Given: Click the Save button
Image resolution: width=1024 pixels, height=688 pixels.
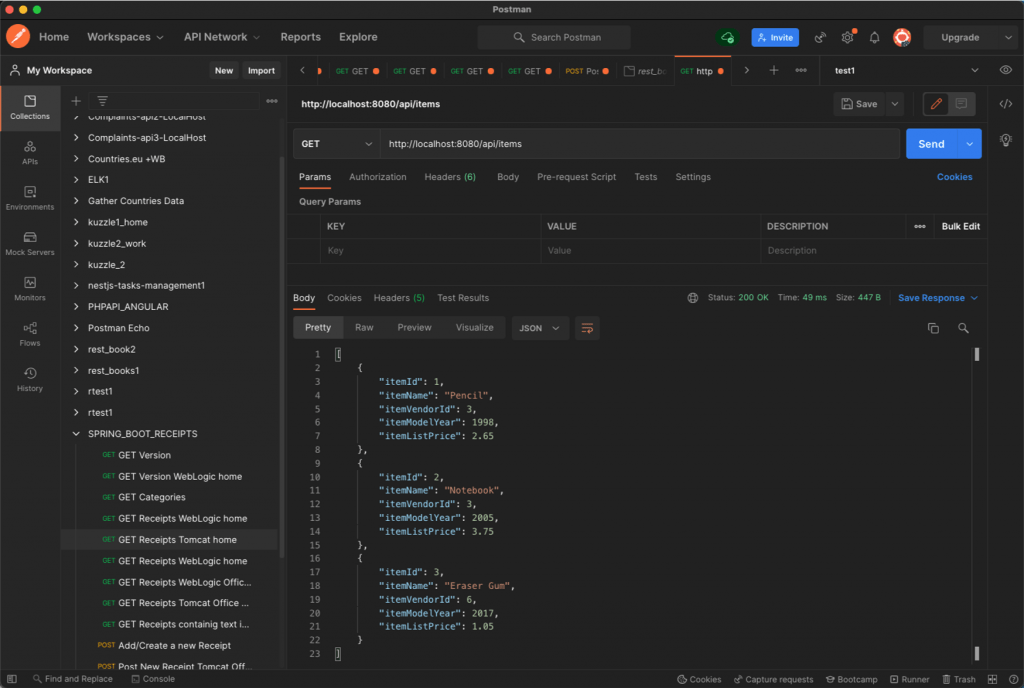Looking at the screenshot, I should (x=859, y=104).
